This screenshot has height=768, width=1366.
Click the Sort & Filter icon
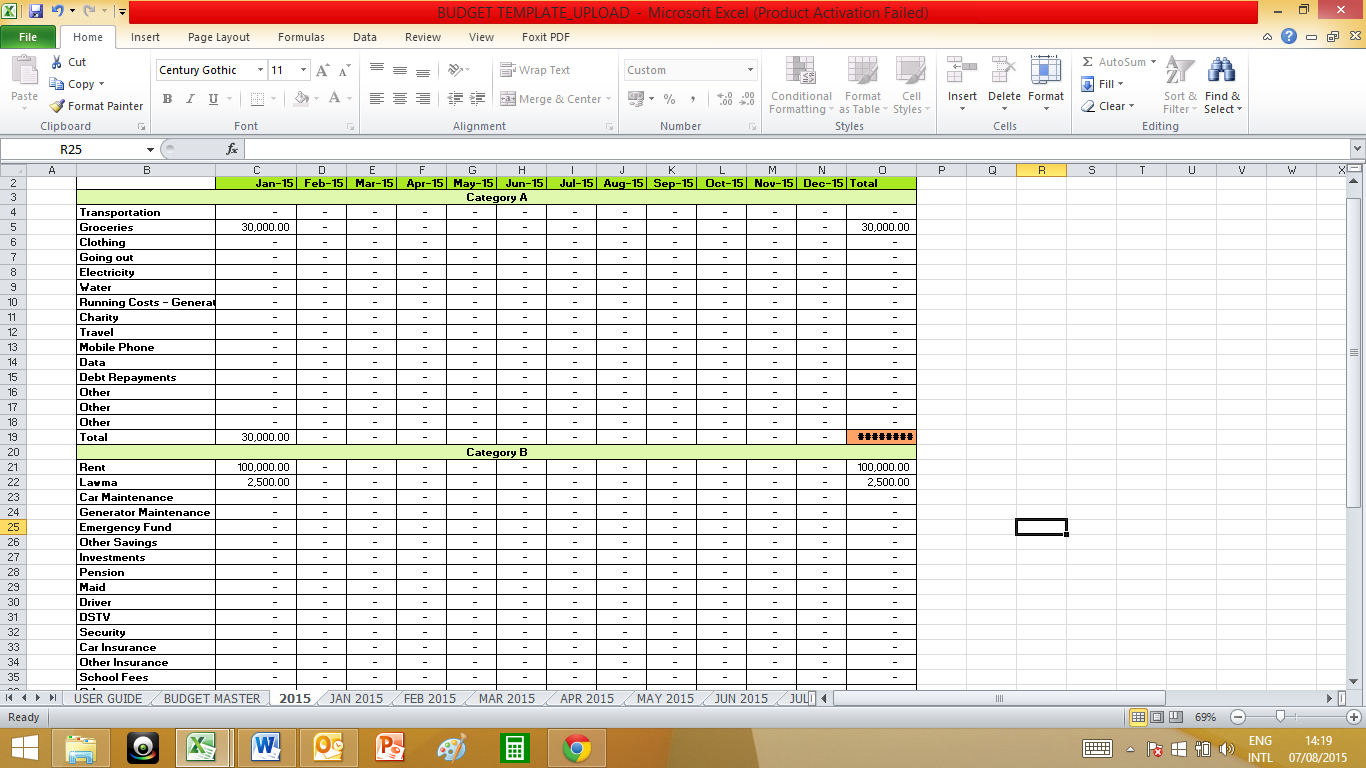point(1180,72)
